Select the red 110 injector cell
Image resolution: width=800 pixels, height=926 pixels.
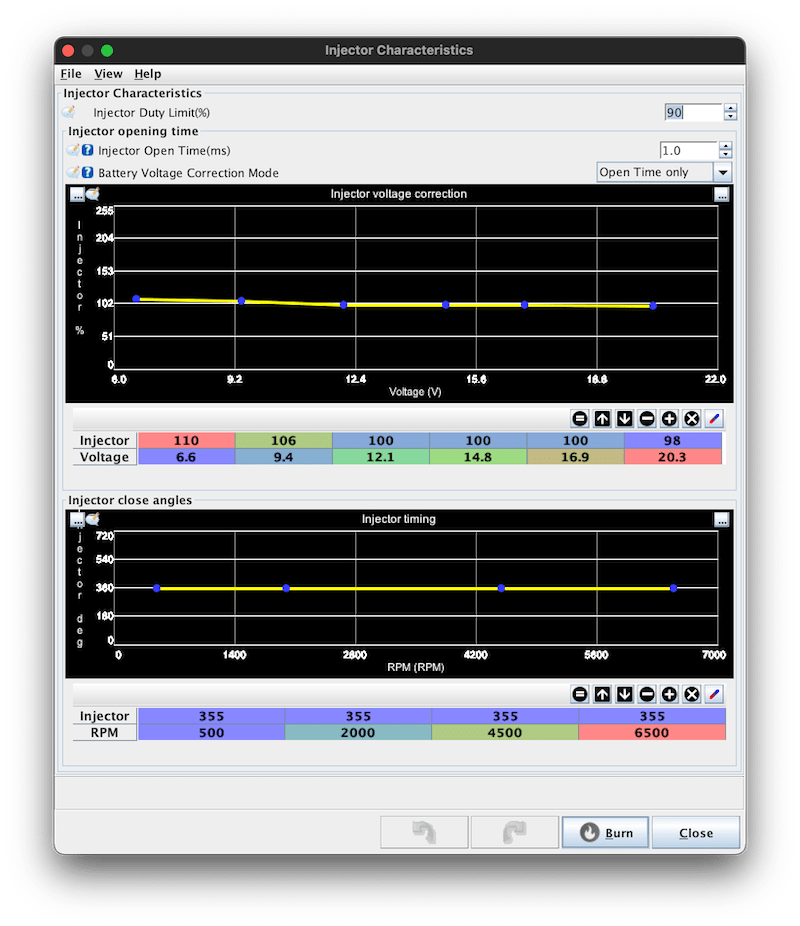(186, 441)
